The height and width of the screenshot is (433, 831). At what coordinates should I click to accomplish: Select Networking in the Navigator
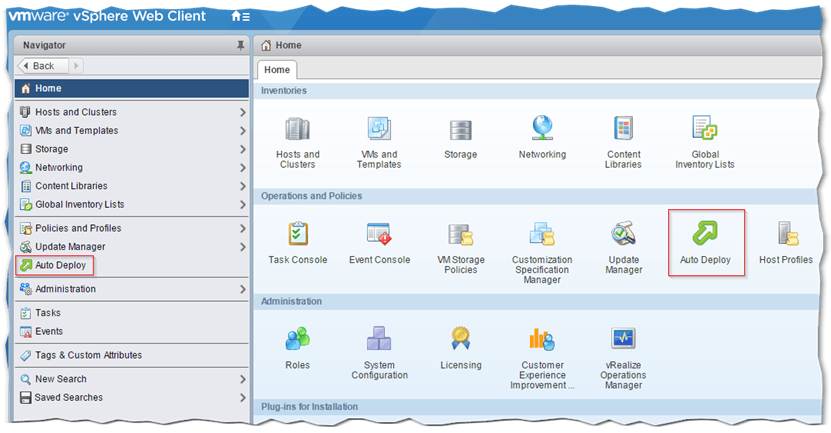(x=131, y=167)
